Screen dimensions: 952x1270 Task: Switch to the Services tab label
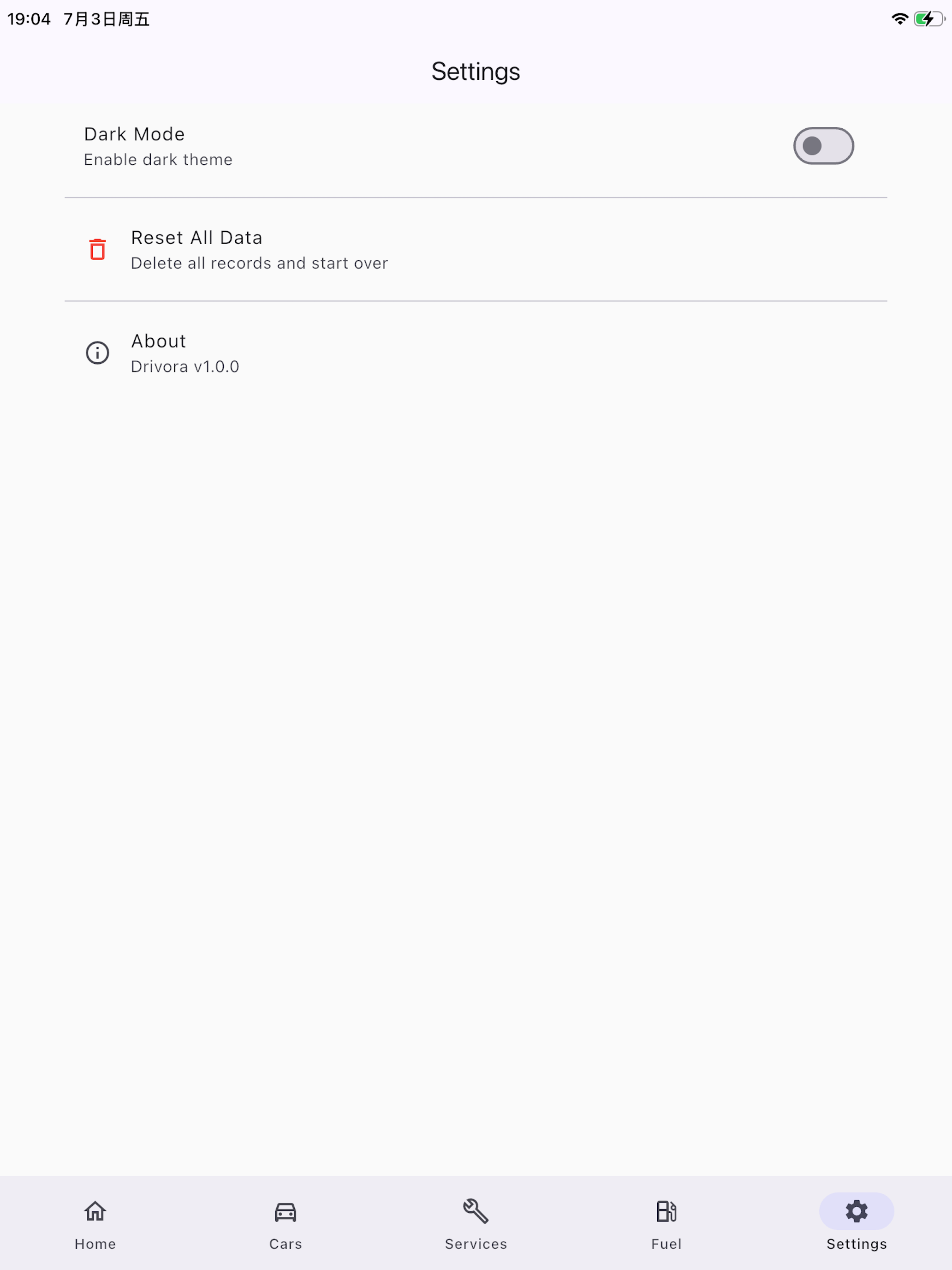[476, 1244]
